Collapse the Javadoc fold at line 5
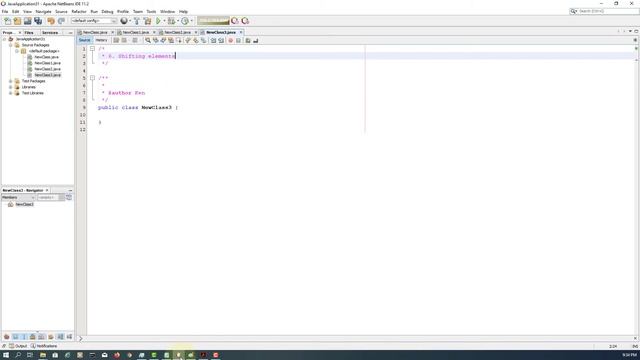The image size is (640, 360). point(92,78)
